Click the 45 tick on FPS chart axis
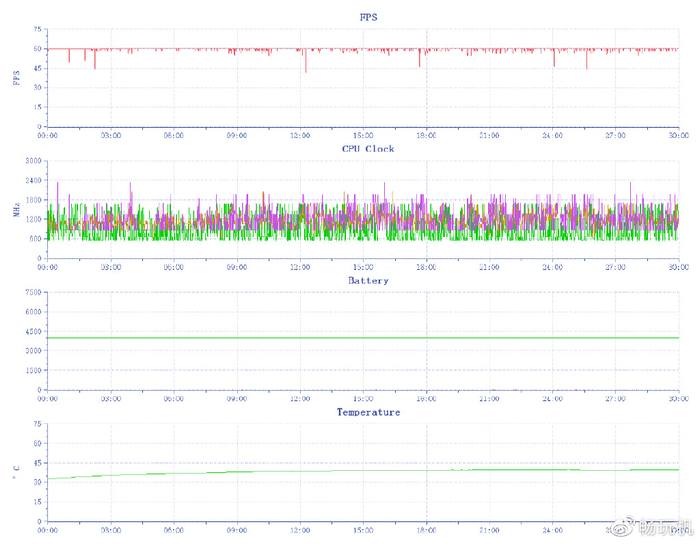 37,68
